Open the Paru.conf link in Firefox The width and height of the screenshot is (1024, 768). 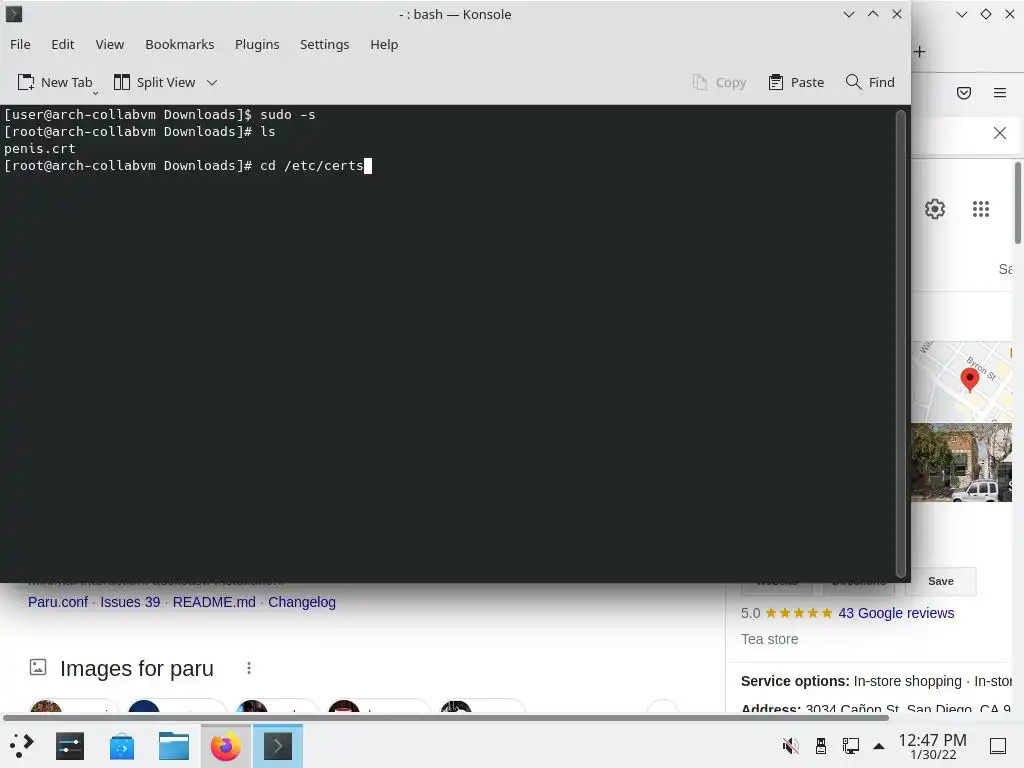(x=57, y=602)
